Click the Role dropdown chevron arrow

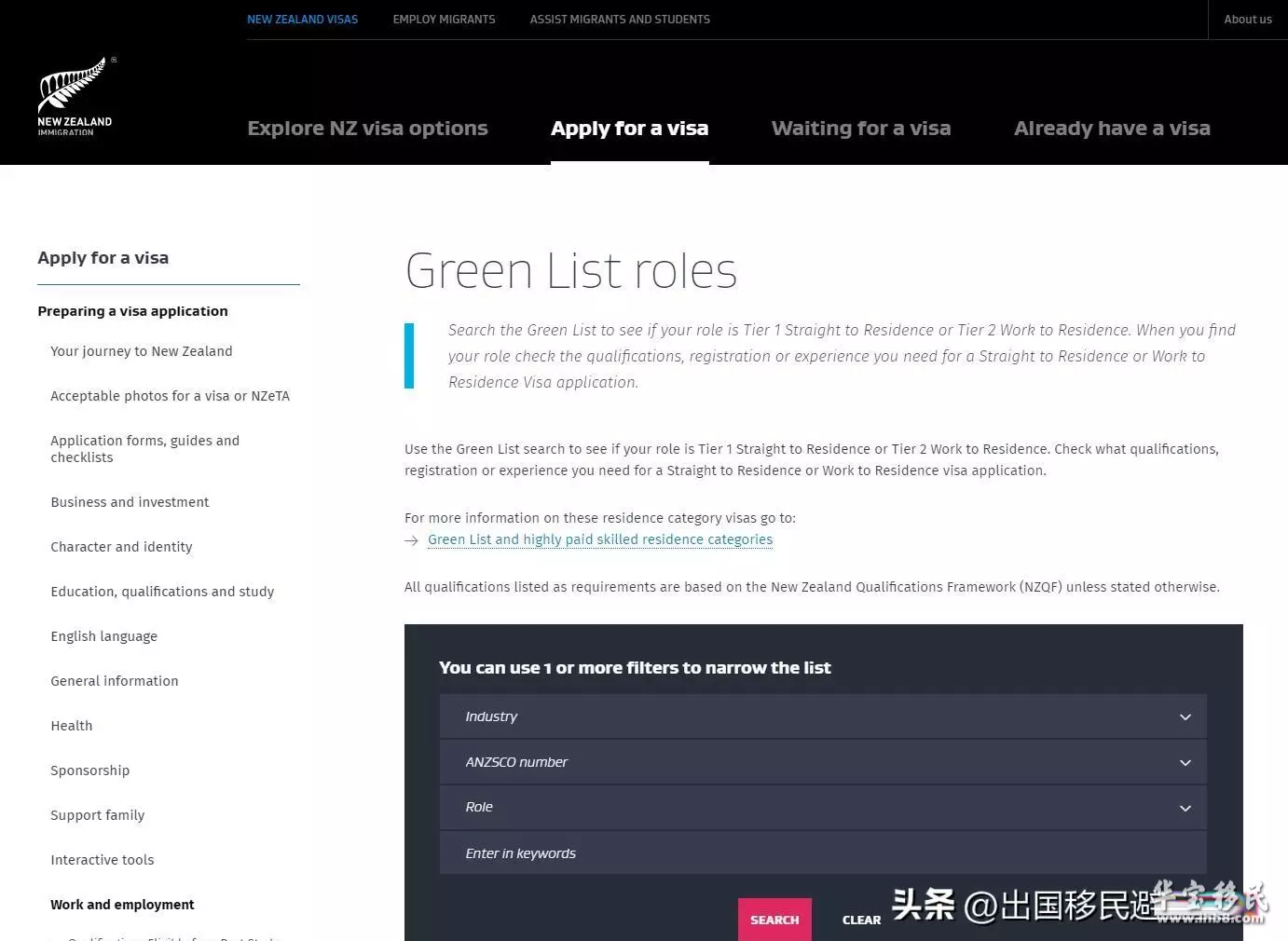pyautogui.click(x=1185, y=809)
